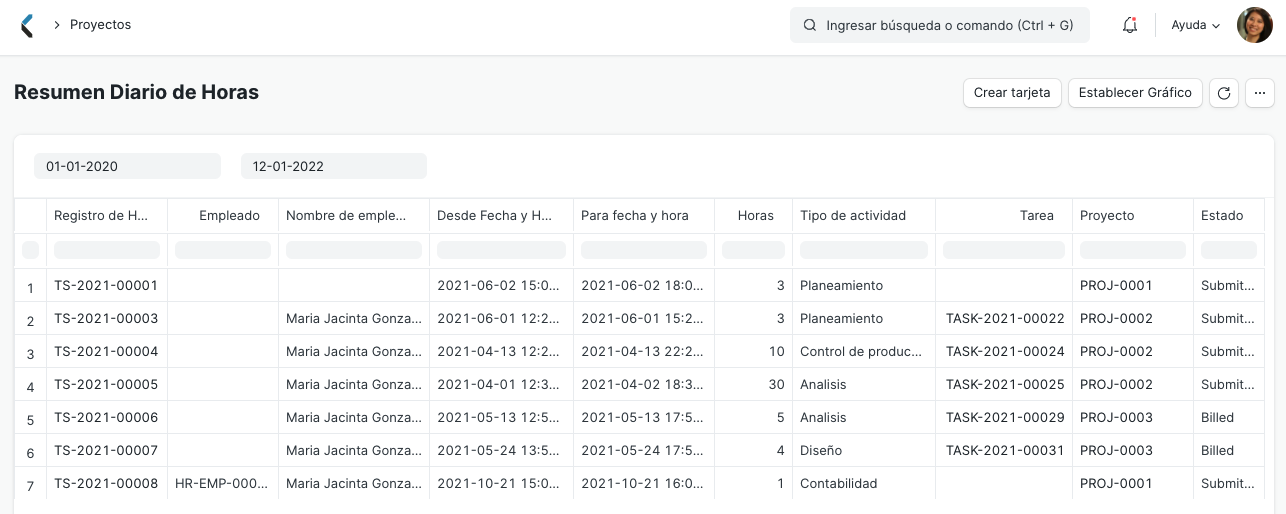Click the magnifier icon in search bar
Image resolution: width=1286 pixels, height=514 pixels.
(x=809, y=25)
